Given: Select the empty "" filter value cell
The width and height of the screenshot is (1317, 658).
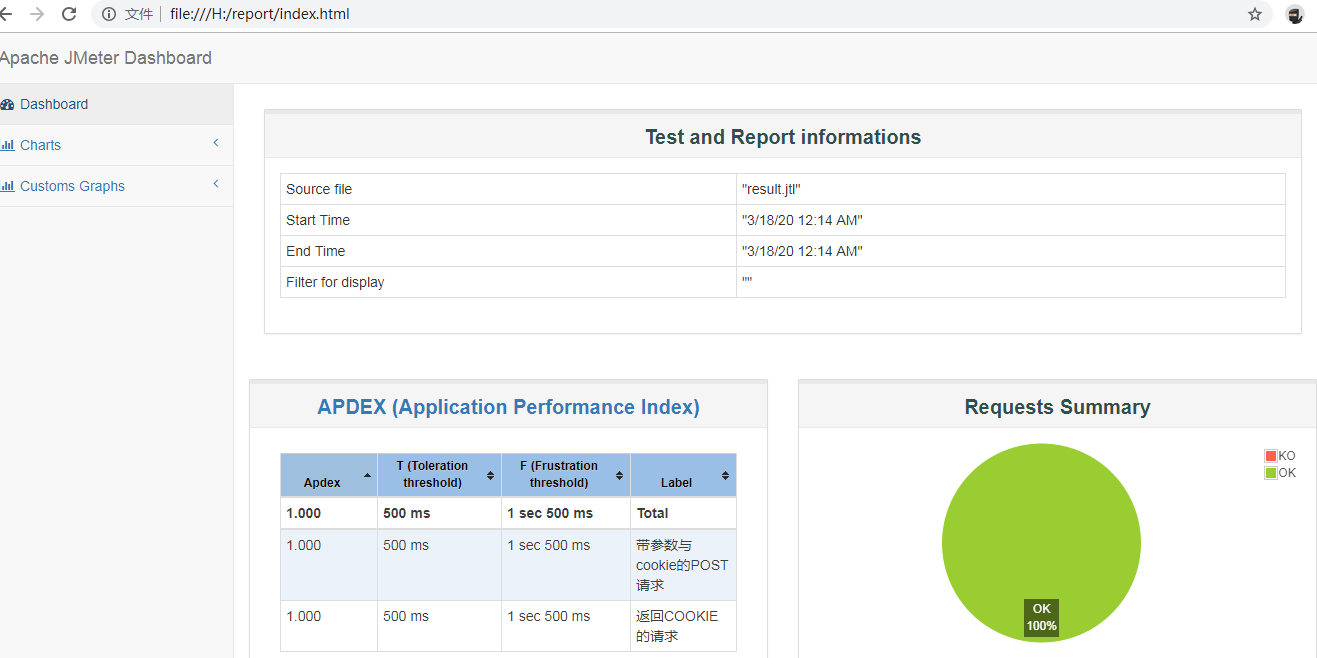Looking at the screenshot, I should [1011, 282].
